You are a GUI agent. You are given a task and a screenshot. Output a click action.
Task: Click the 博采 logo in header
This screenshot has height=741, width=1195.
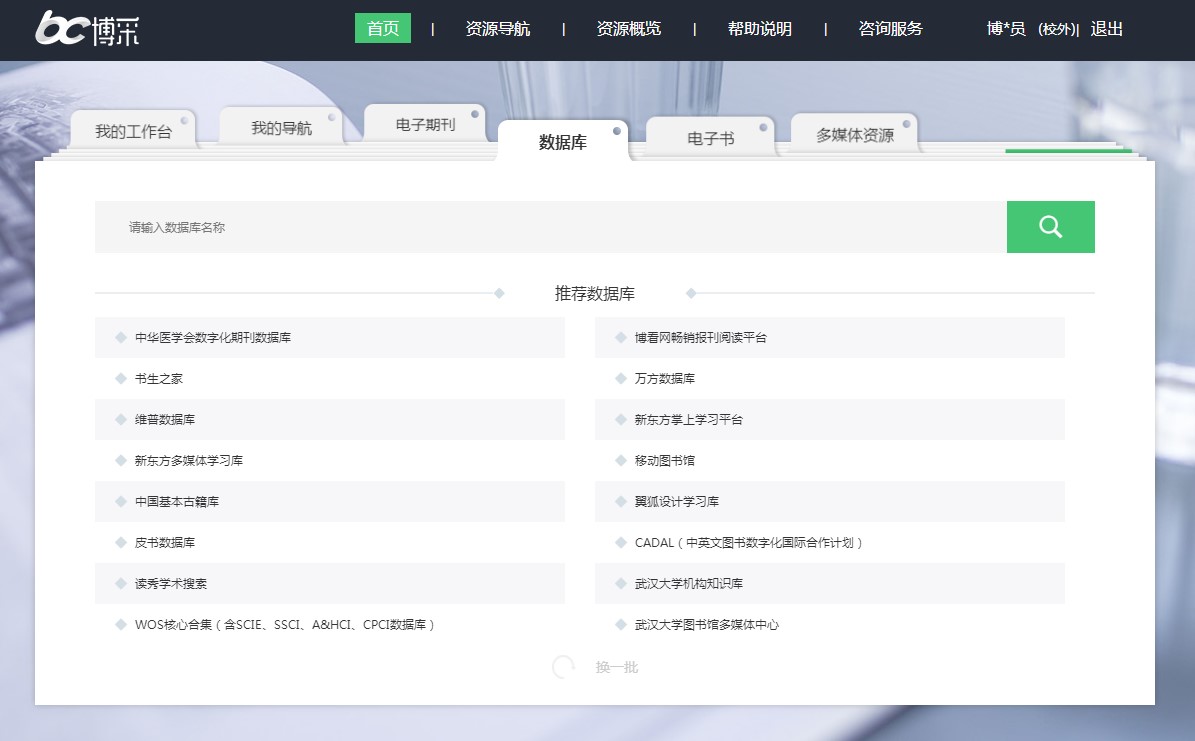point(87,29)
